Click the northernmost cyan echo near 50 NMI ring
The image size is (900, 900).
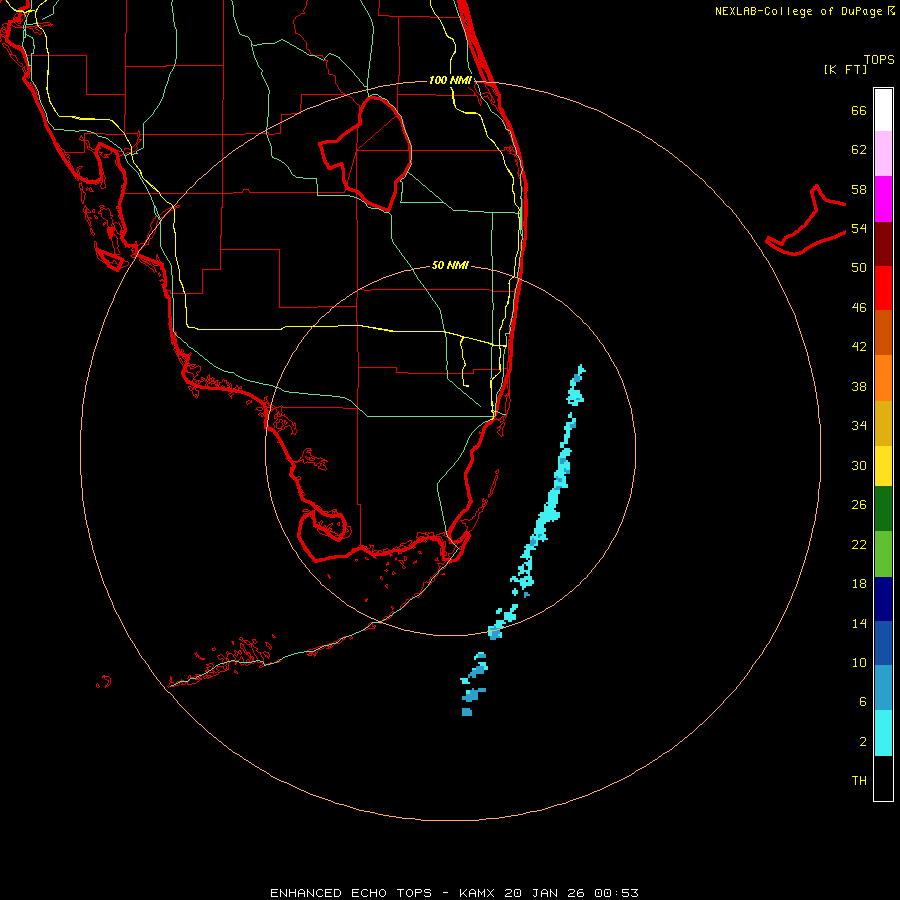[x=577, y=386]
